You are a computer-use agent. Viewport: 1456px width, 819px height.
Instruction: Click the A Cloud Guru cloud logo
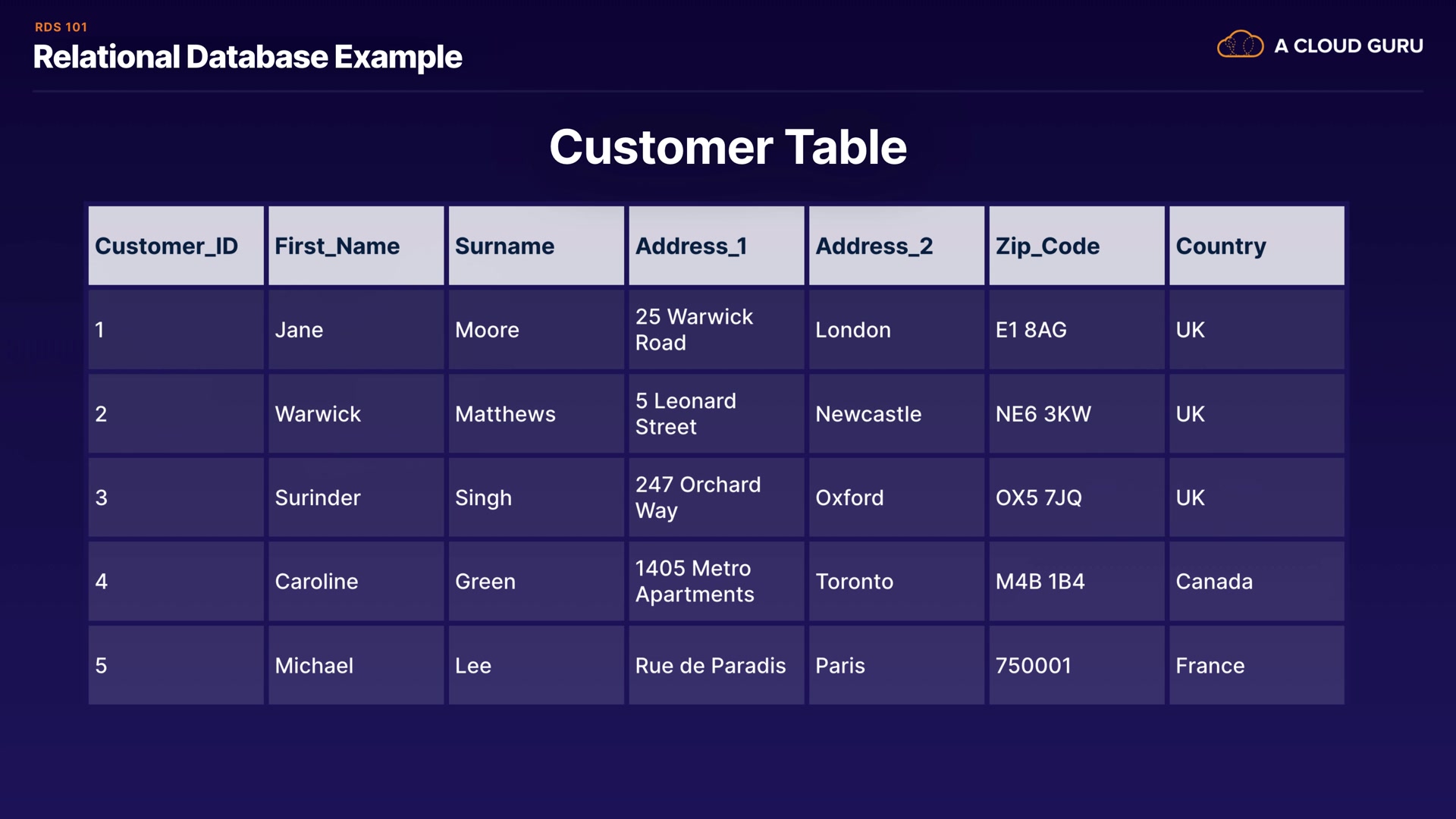1240,45
